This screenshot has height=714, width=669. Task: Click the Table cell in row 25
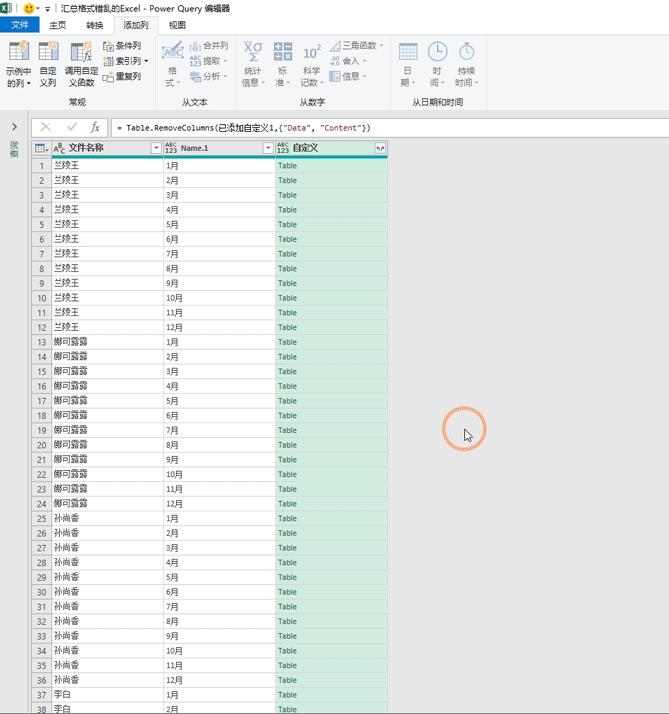[332, 518]
